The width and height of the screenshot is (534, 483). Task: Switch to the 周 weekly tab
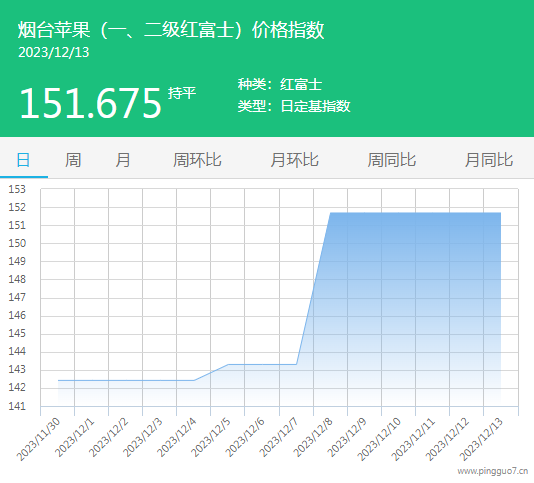pos(73,160)
